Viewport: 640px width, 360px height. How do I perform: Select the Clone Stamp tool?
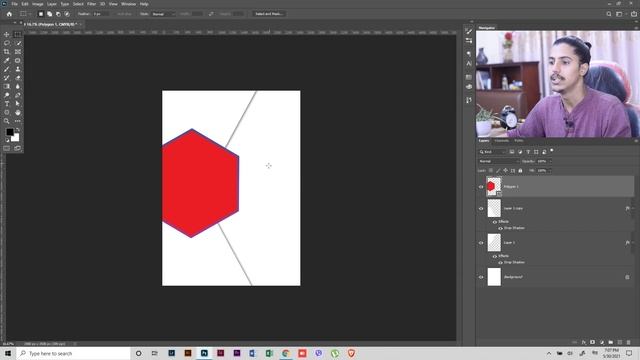[x=18, y=69]
